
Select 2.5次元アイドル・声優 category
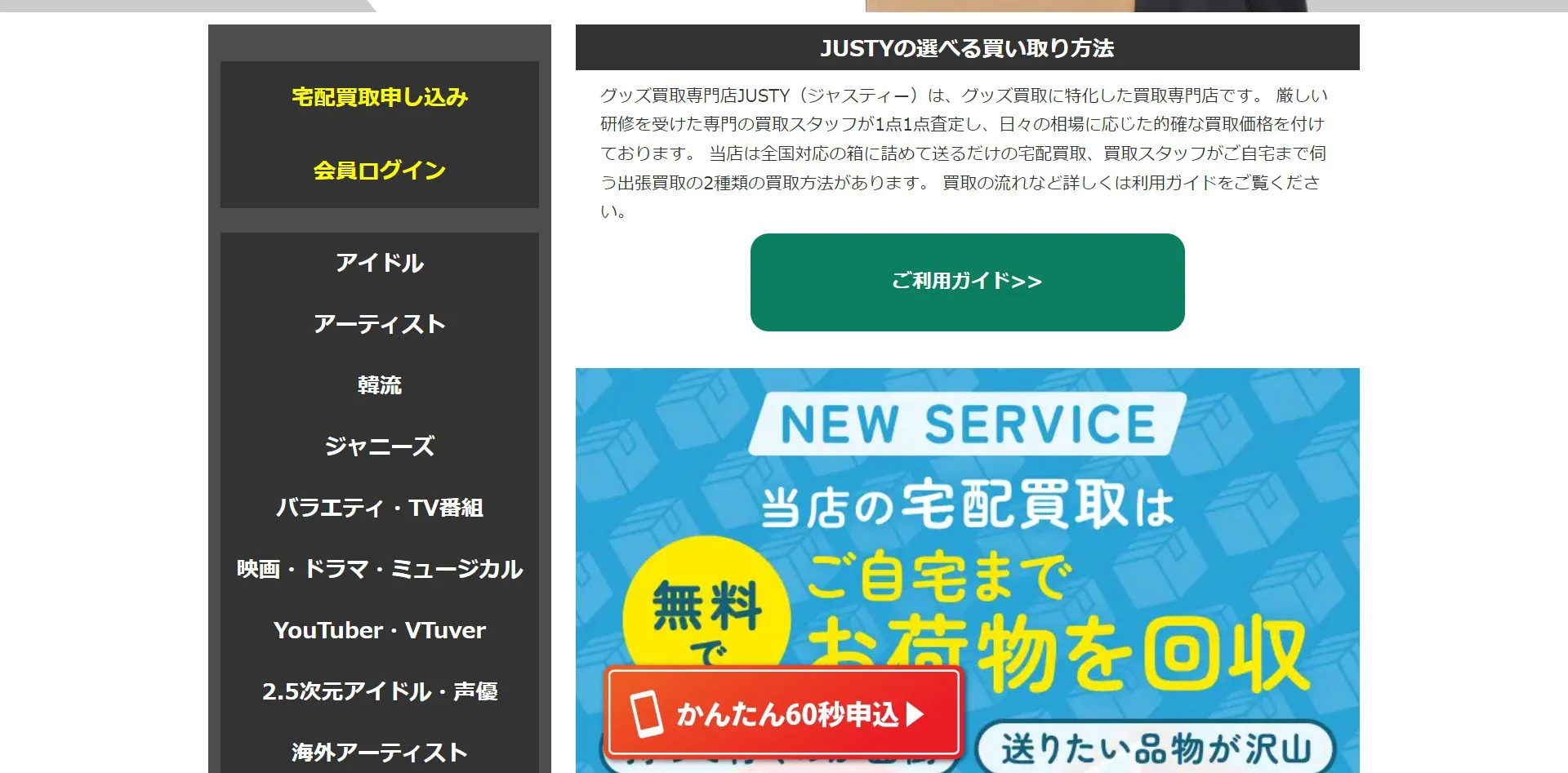point(380,691)
